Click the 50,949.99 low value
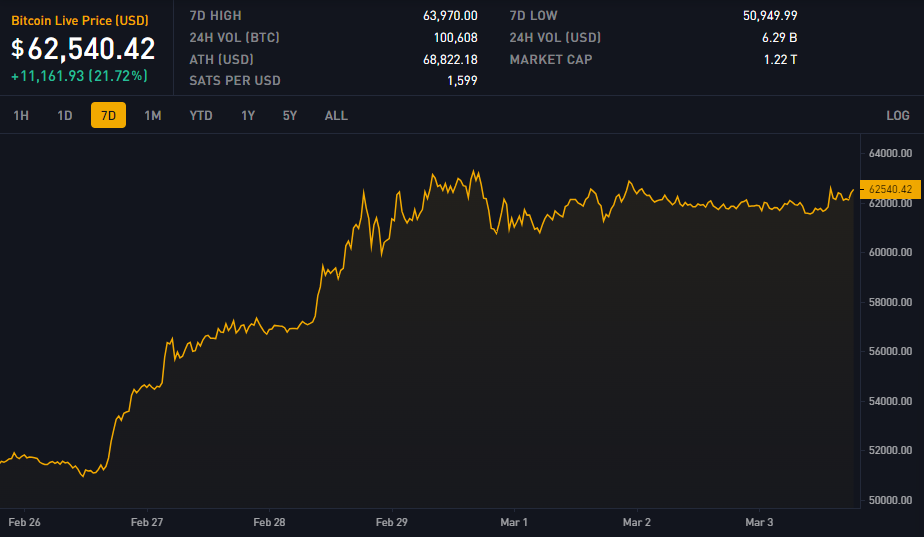 click(x=770, y=16)
